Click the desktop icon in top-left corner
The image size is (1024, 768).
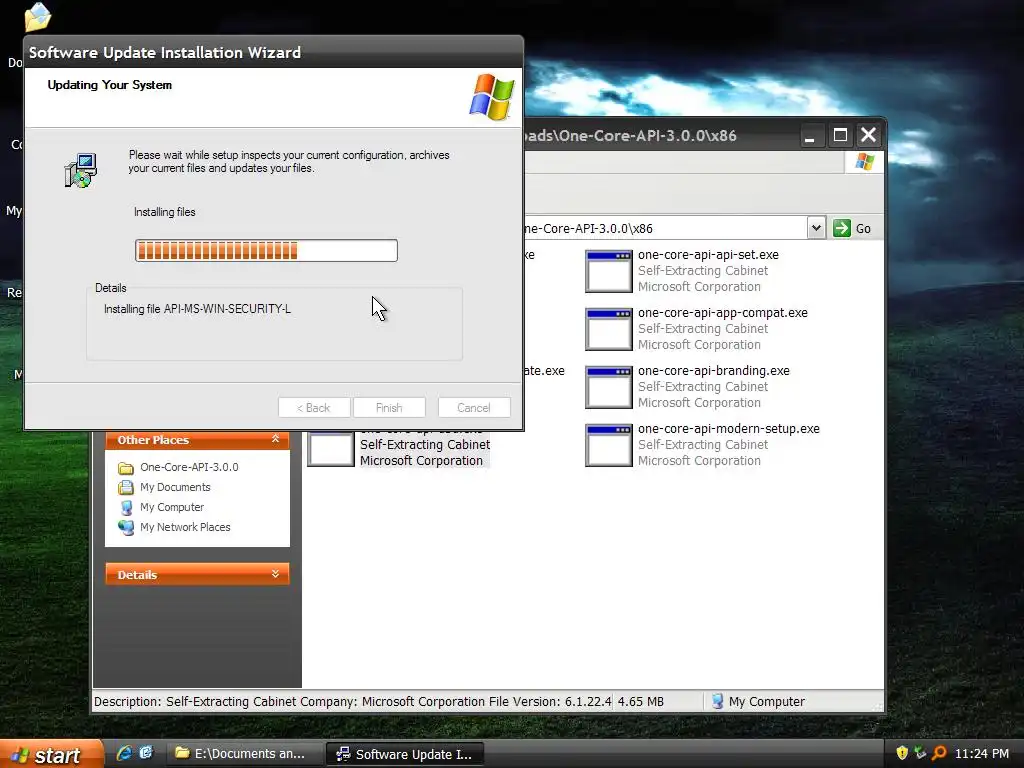pos(37,17)
